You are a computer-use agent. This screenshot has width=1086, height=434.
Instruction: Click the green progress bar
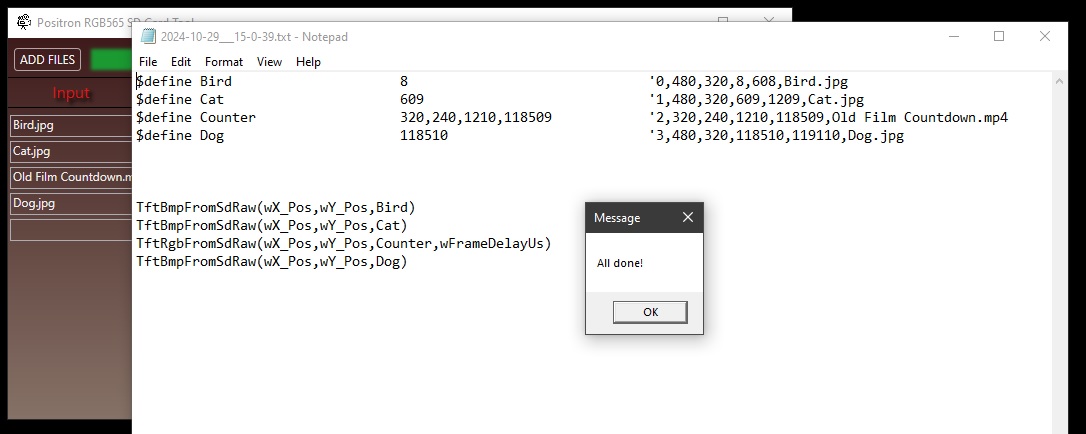point(110,60)
